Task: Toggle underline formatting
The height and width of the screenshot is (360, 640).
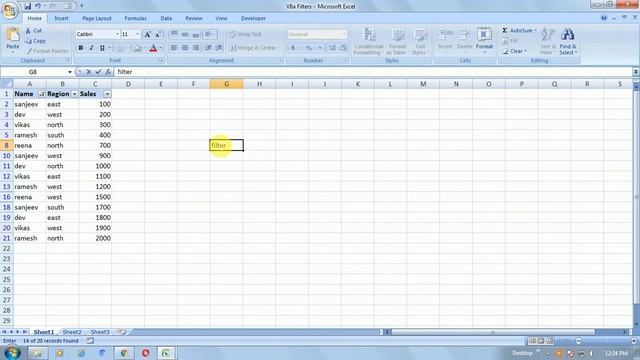Action: point(102,48)
